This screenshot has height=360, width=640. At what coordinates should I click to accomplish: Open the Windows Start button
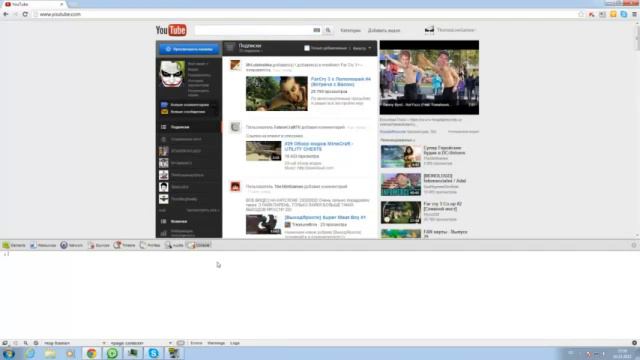point(9,353)
